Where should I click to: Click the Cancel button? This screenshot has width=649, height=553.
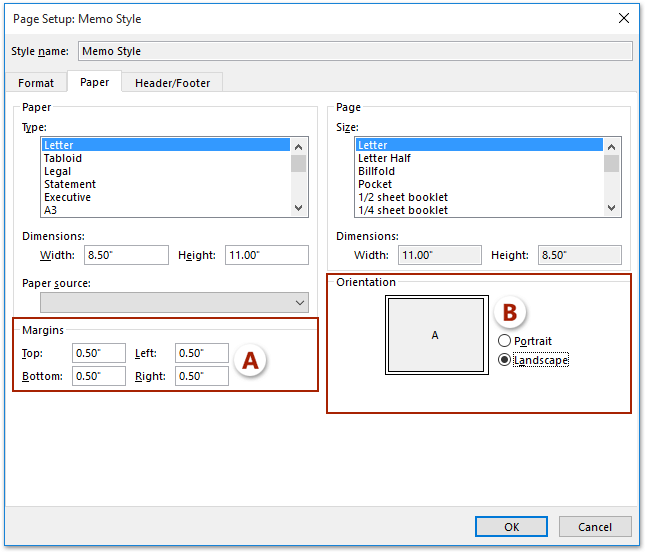(594, 527)
